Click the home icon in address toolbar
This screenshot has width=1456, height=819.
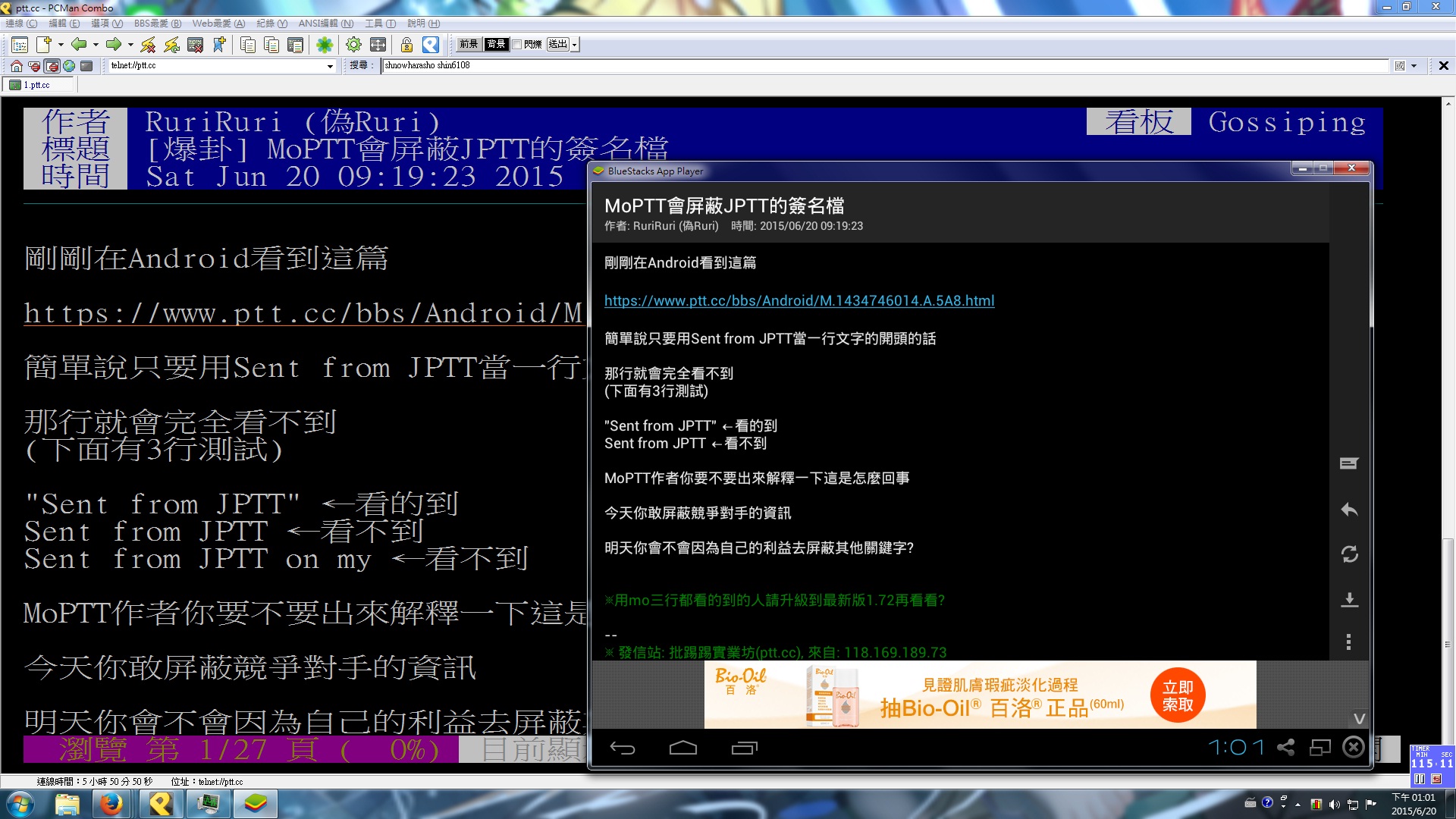click(16, 66)
